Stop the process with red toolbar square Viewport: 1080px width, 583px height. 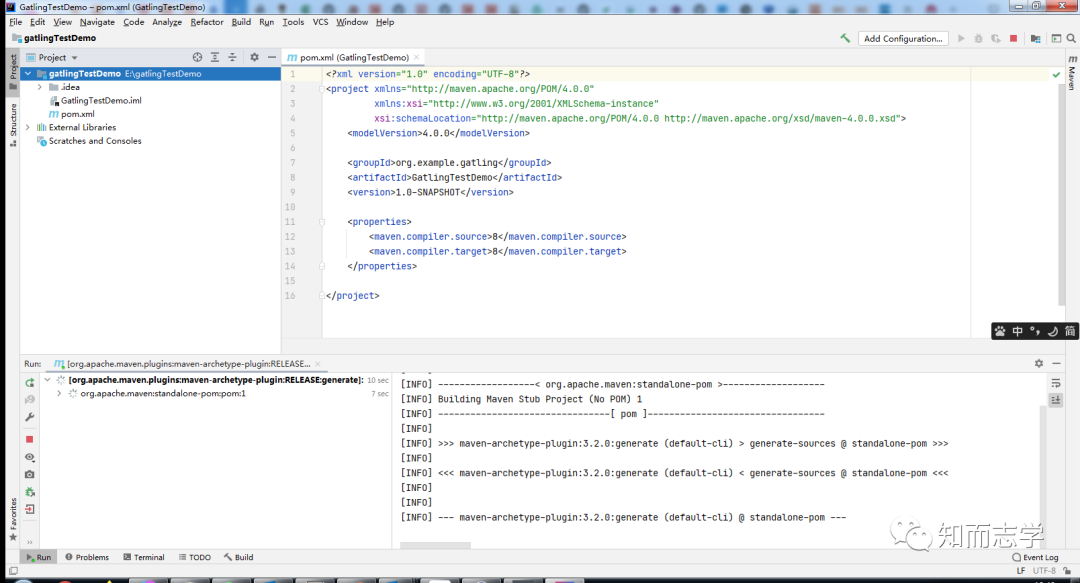tap(1013, 39)
